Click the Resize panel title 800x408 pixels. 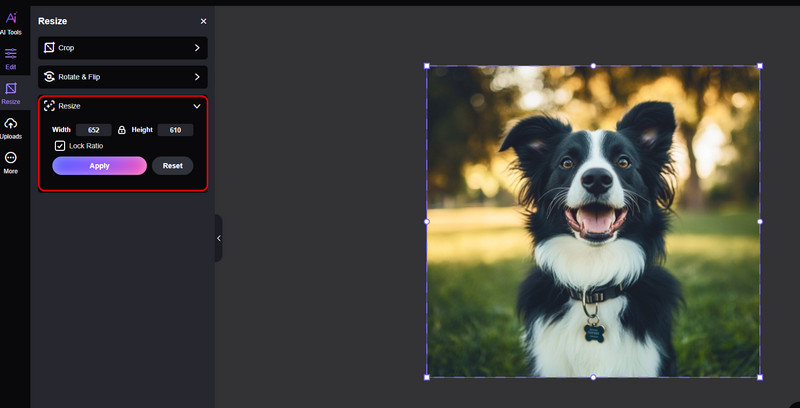pos(53,21)
